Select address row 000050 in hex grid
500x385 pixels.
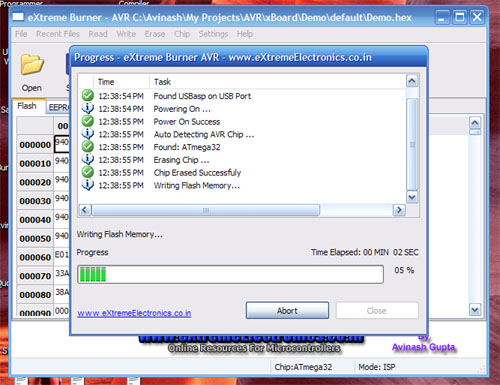click(x=35, y=239)
